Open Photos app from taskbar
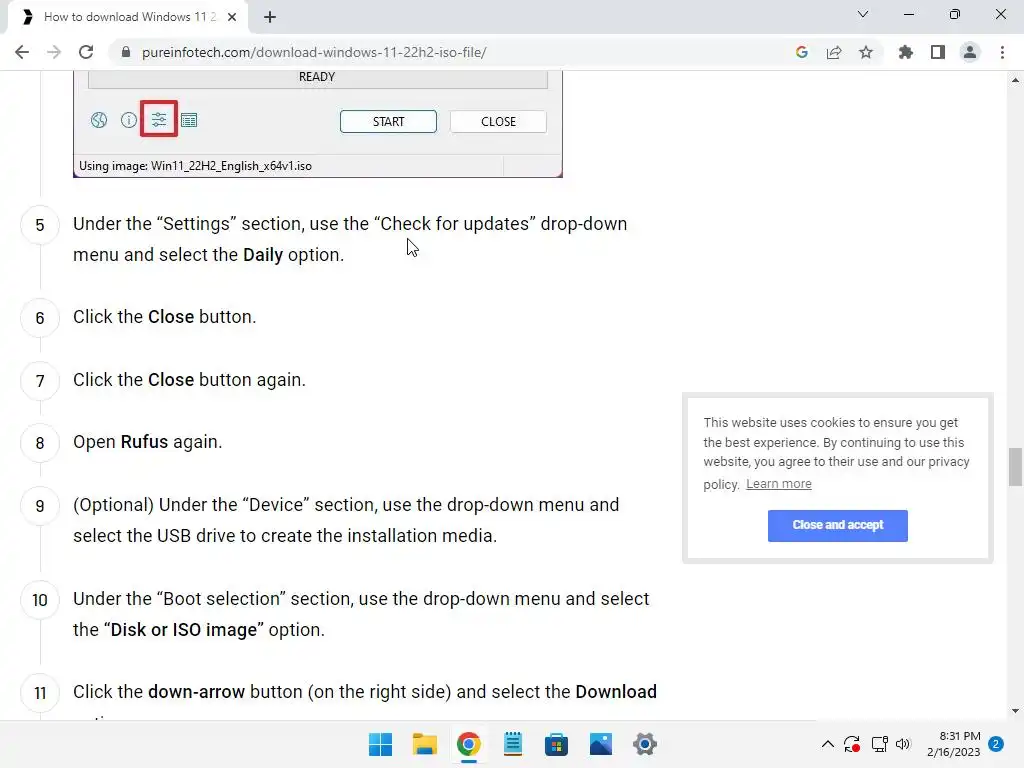1024x768 pixels. [x=601, y=744]
